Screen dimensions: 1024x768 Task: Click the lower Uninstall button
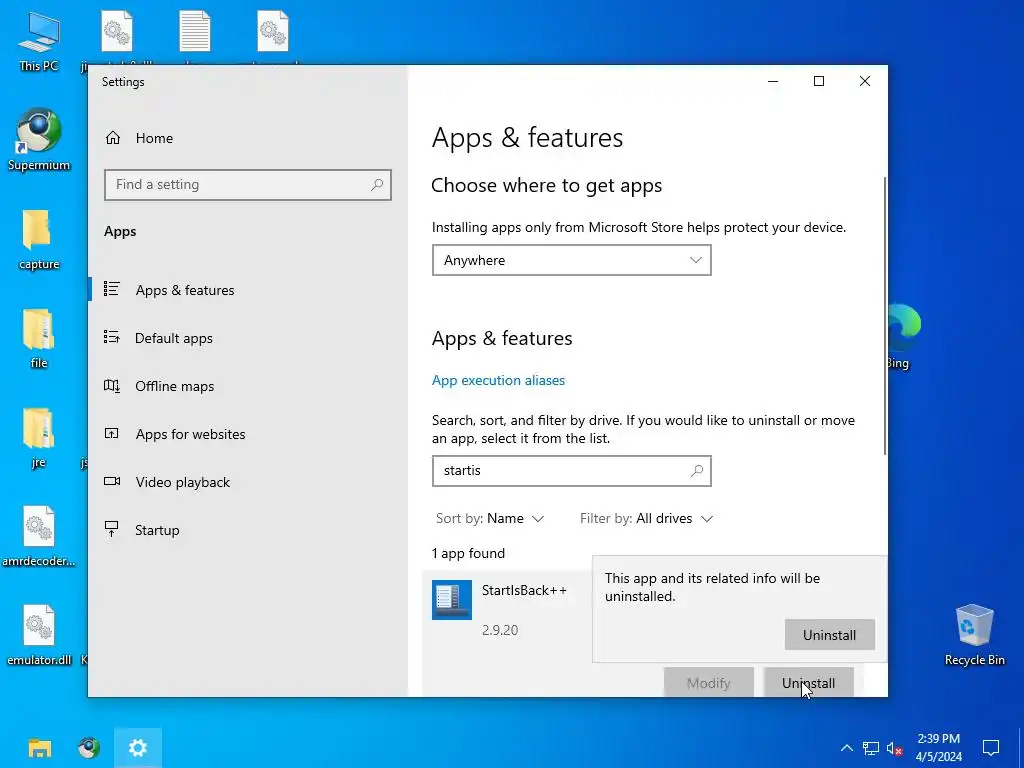tap(808, 682)
